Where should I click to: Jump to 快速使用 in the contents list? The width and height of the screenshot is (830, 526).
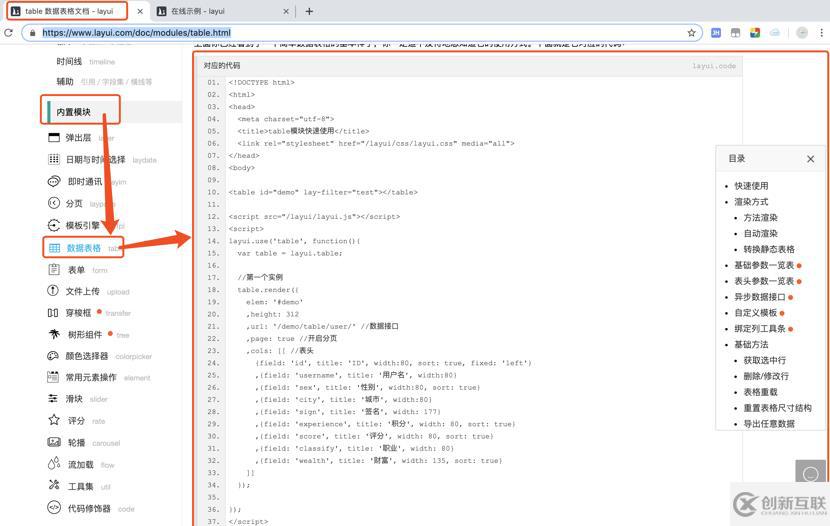coord(751,186)
